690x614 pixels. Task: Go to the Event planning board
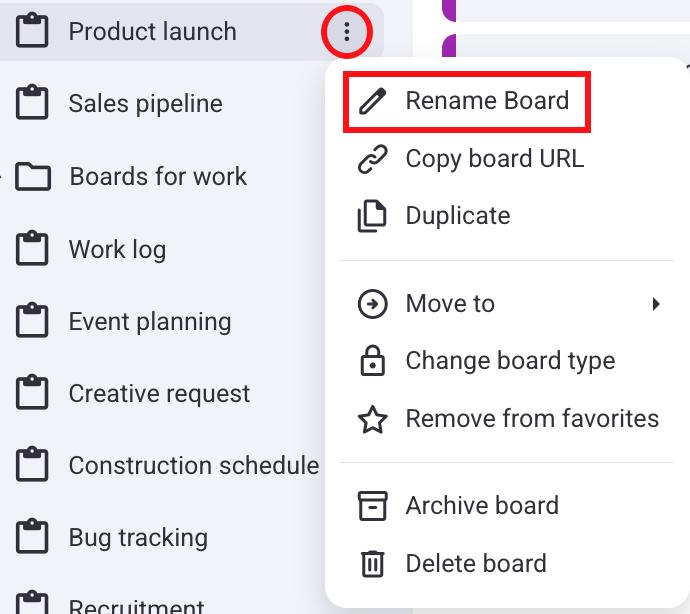[149, 322]
